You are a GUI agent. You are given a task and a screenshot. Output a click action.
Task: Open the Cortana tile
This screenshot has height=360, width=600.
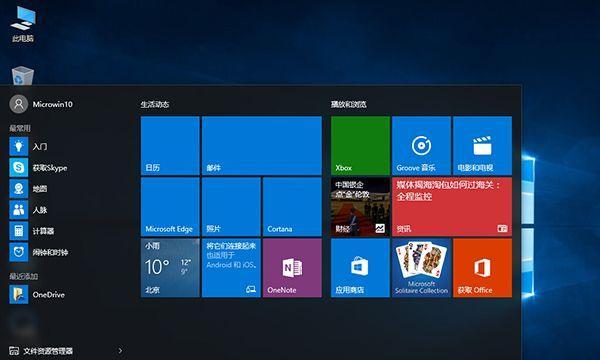[x=292, y=207]
